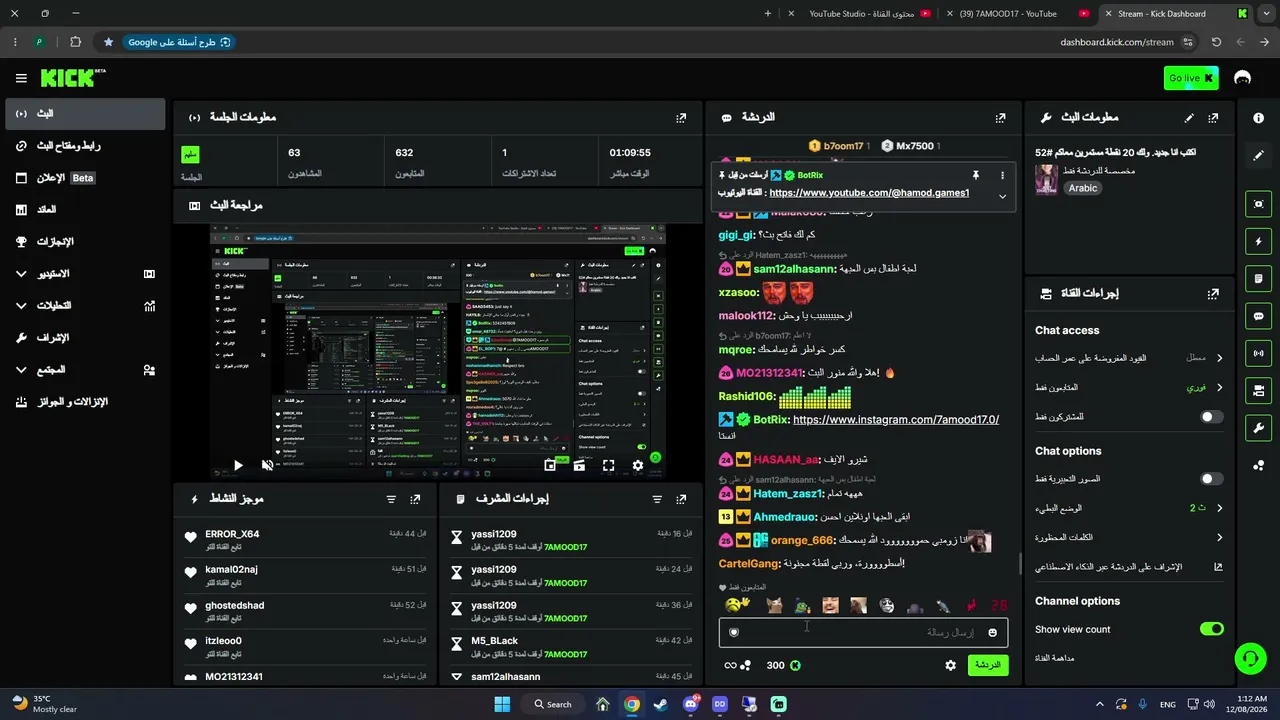Unmute the stream preview audio
The image size is (1280, 720).
(267, 465)
